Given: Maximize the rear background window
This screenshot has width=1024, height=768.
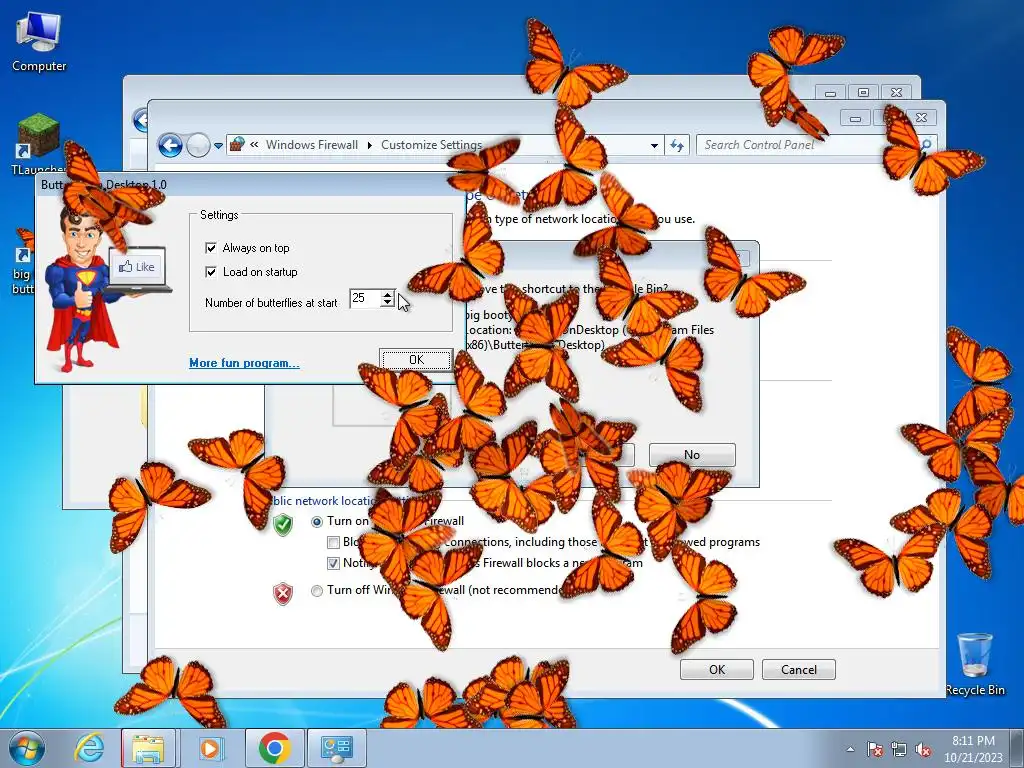Looking at the screenshot, I should [x=863, y=93].
